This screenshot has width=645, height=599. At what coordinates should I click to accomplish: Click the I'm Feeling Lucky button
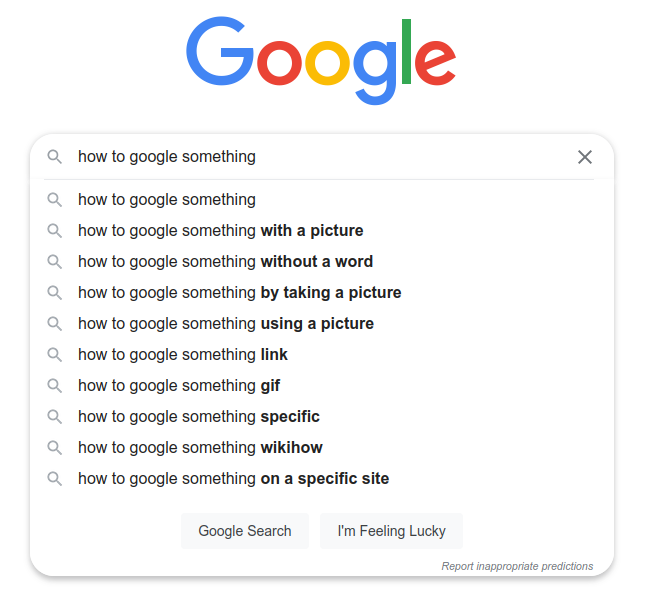(x=391, y=531)
